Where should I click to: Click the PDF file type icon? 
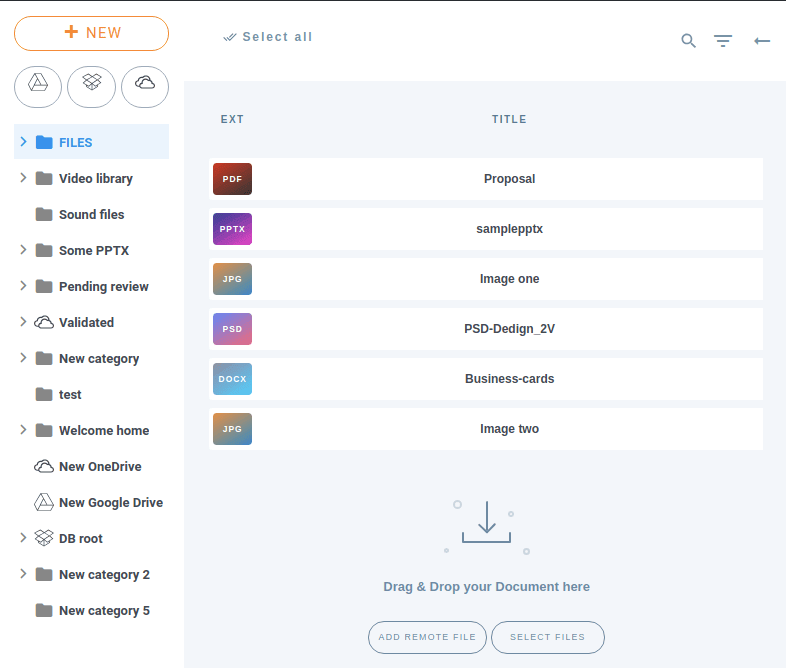click(x=233, y=179)
